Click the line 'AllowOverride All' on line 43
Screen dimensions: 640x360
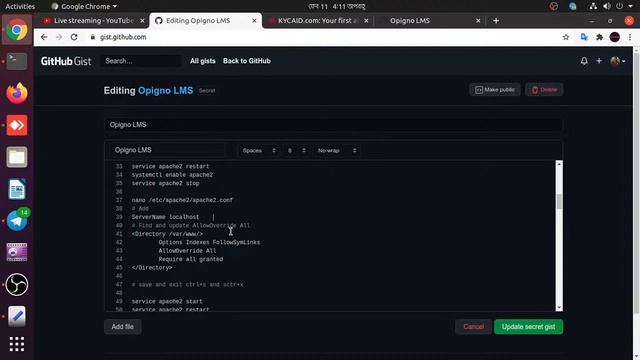point(187,251)
